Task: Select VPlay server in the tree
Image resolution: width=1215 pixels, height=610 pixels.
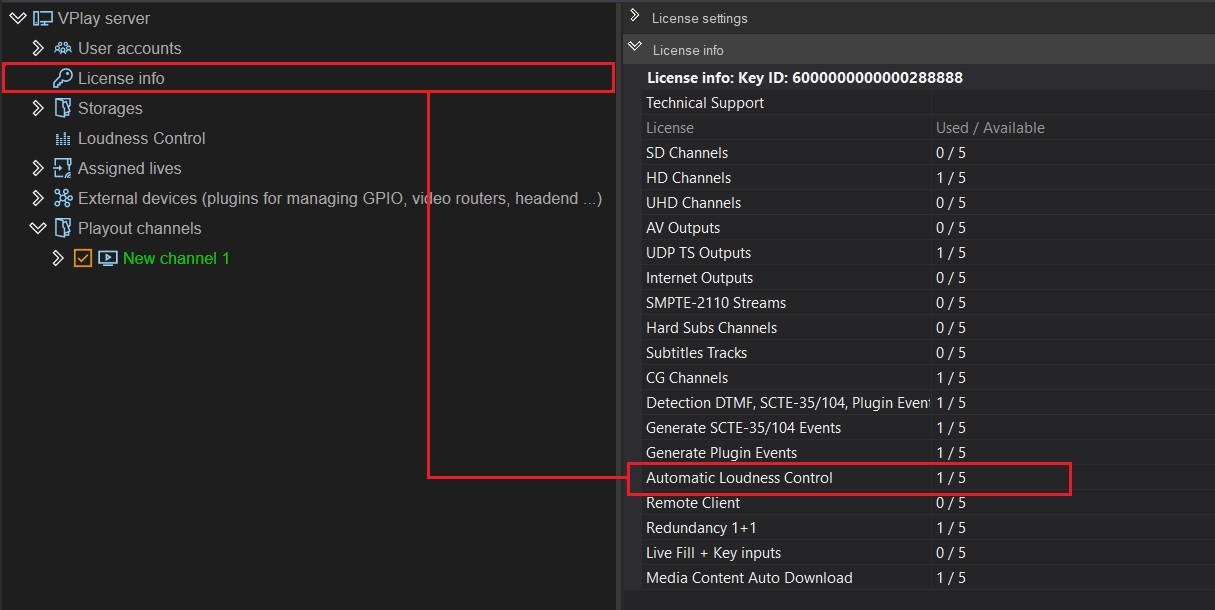Action: tap(104, 18)
